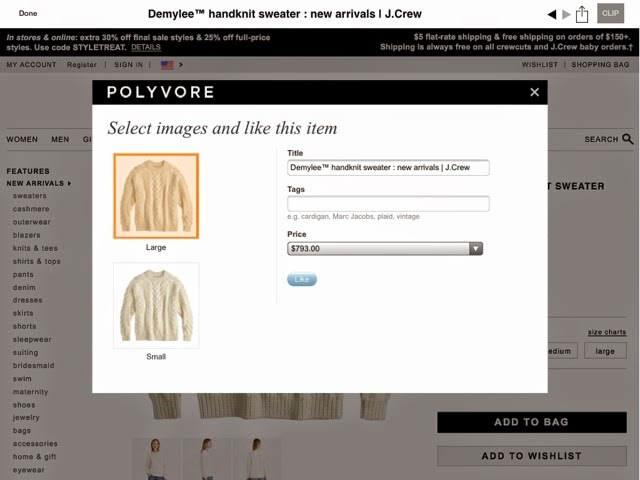
Task: Select the Large sweater image
Action: (156, 196)
